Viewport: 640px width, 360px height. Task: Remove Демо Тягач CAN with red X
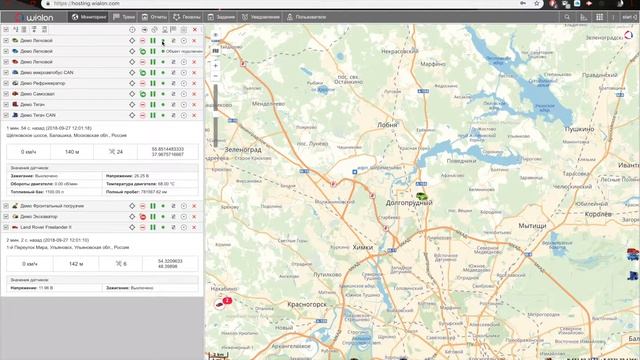194,115
